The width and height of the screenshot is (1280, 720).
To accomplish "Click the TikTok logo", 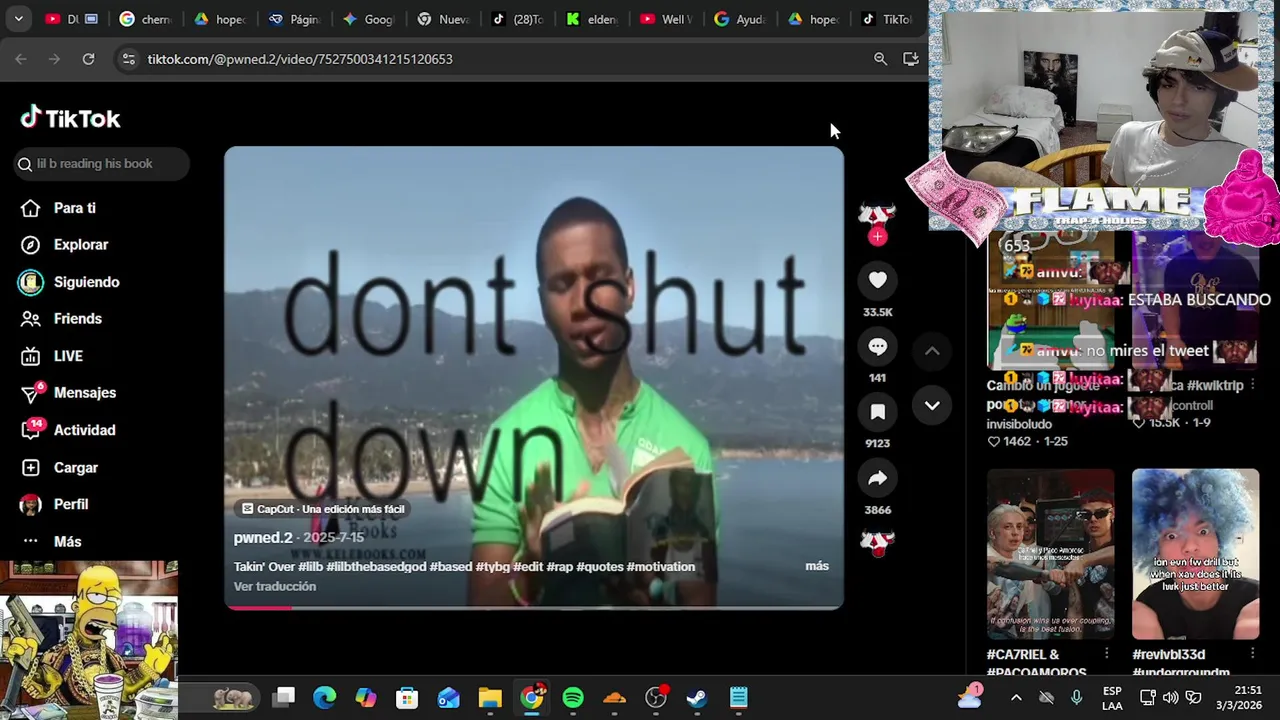I will click(x=70, y=118).
